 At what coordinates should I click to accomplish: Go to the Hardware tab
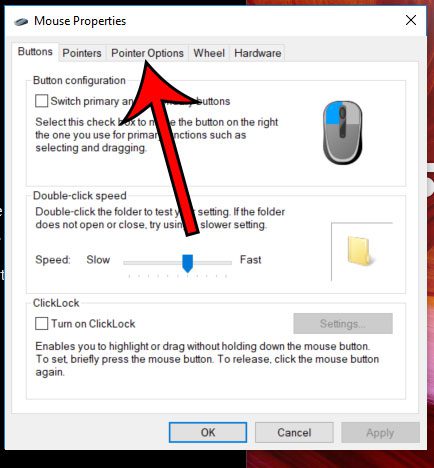[257, 53]
